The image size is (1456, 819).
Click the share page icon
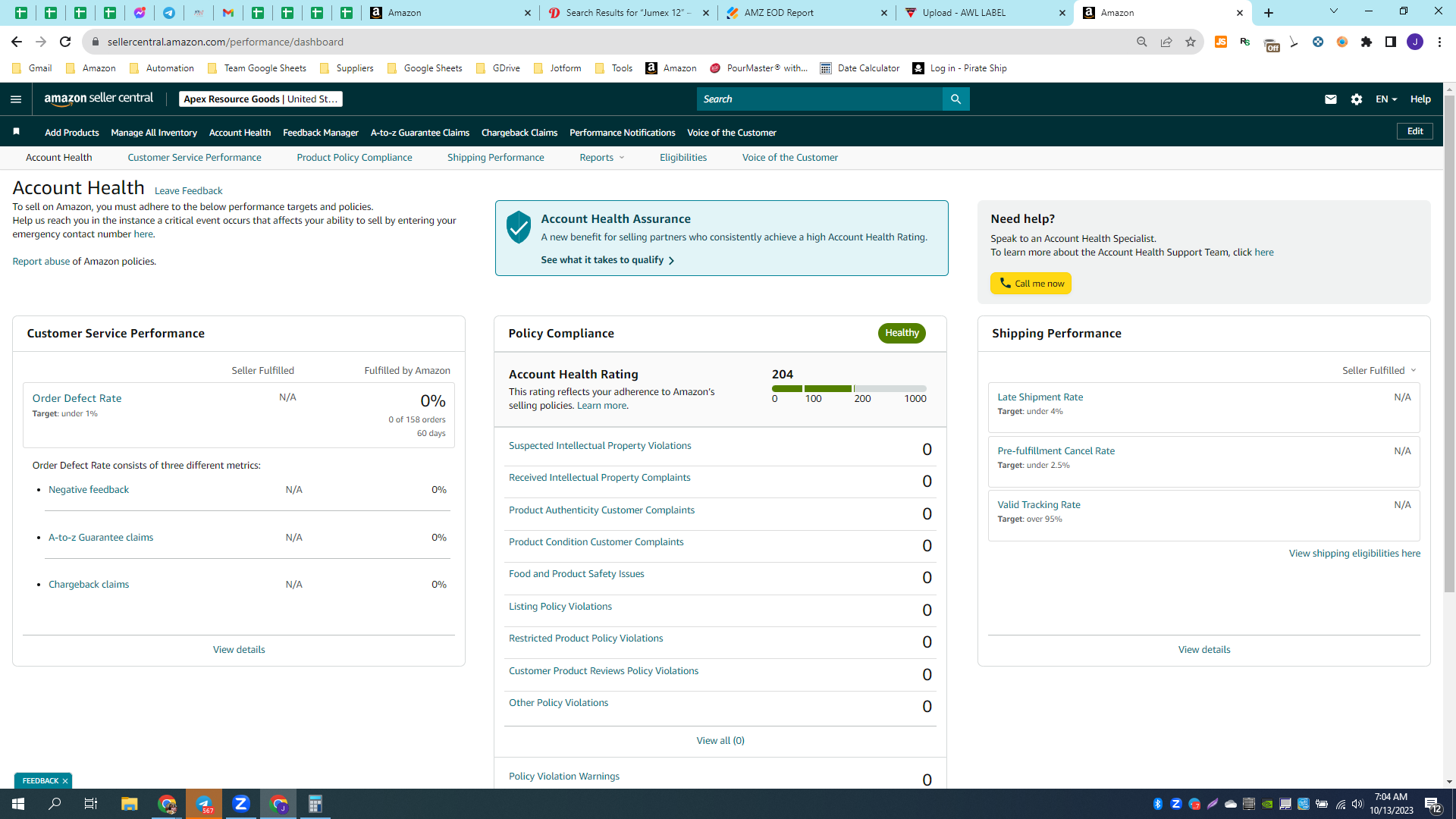pyautogui.click(x=1166, y=42)
